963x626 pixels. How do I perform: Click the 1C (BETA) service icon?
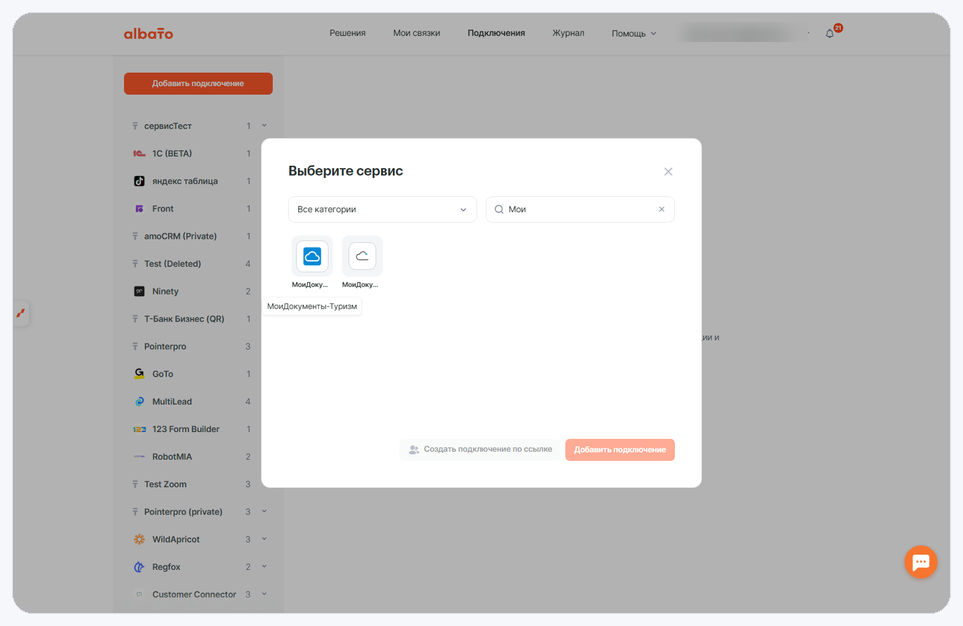(139, 154)
